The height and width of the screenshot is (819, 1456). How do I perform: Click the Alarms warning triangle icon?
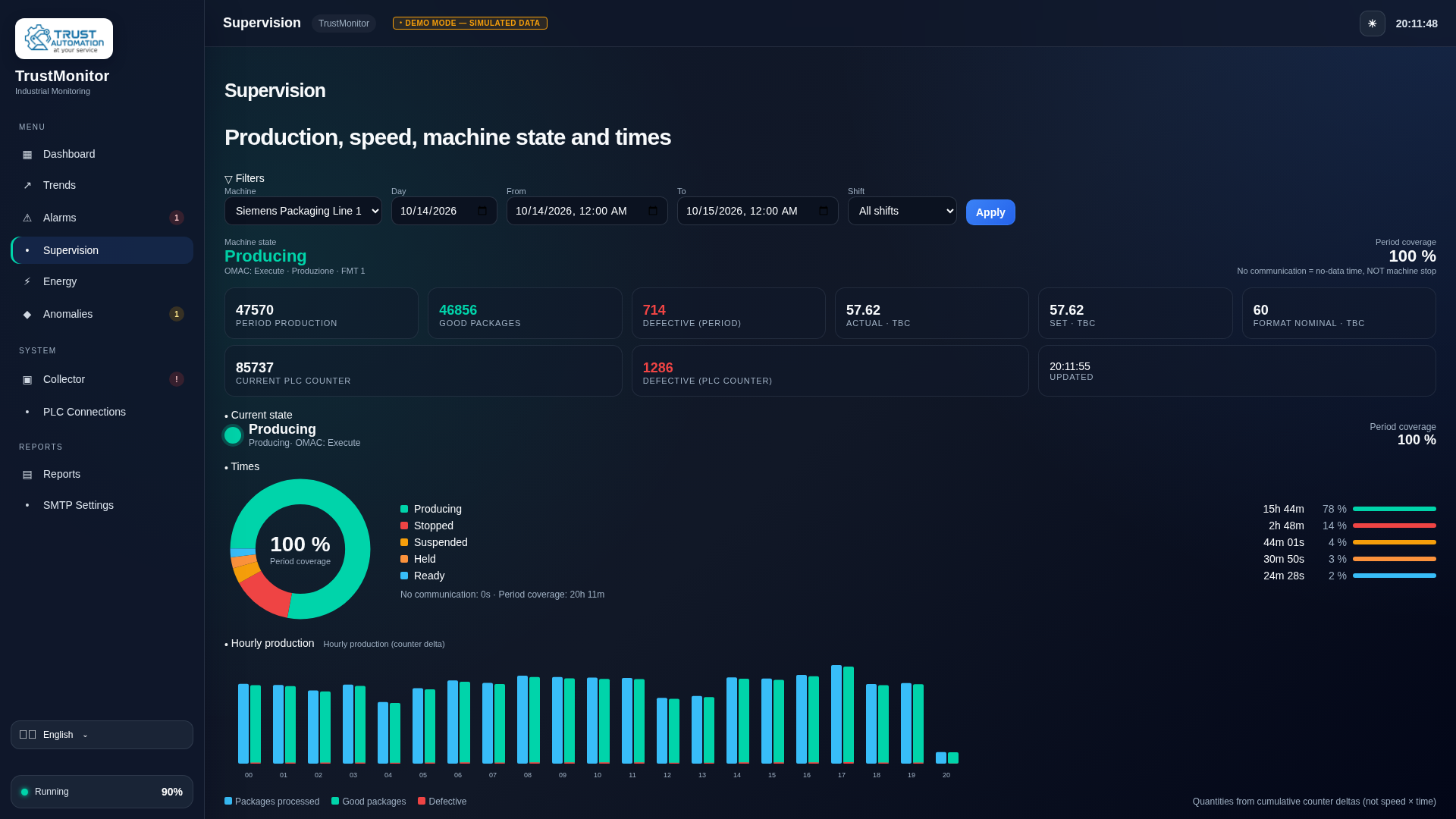tap(27, 218)
